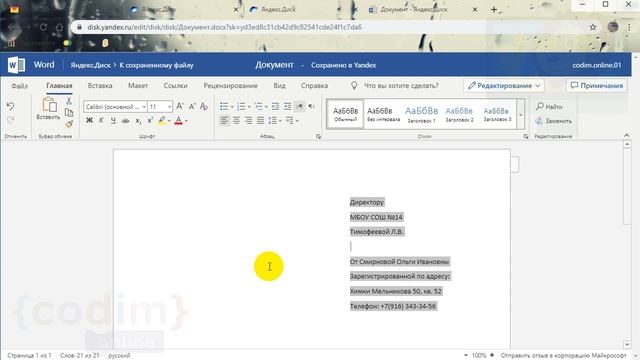This screenshot has width=640, height=360.
Task: Switch to Макет tab
Action: tap(138, 86)
